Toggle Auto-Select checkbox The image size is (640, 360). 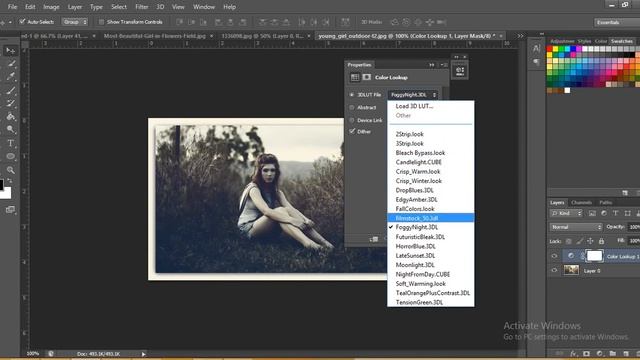pyautogui.click(x=22, y=22)
